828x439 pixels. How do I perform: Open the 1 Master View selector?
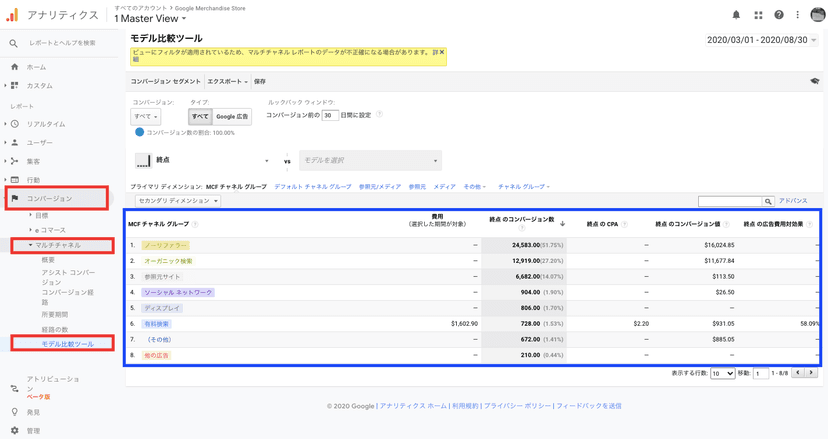click(x=150, y=18)
